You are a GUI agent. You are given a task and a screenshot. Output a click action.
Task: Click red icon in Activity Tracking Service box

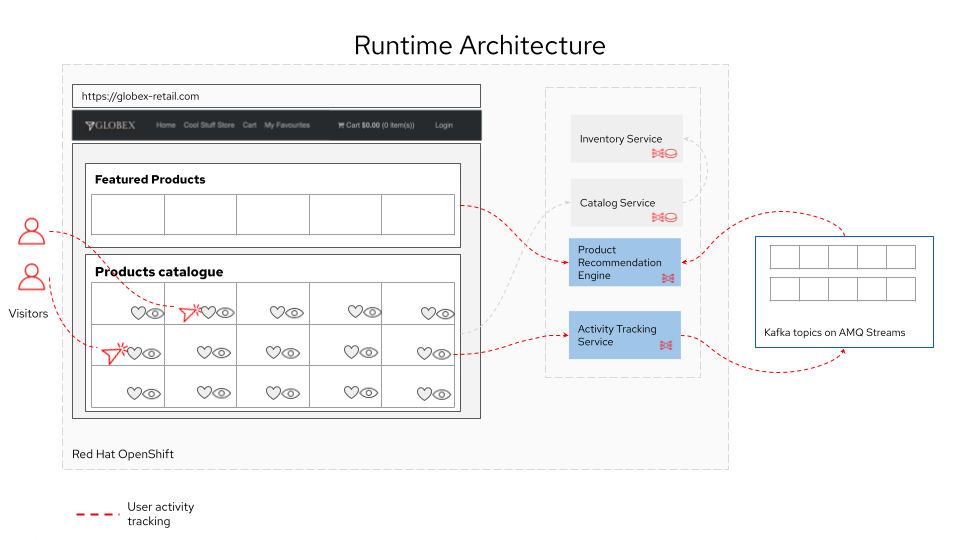tap(666, 345)
